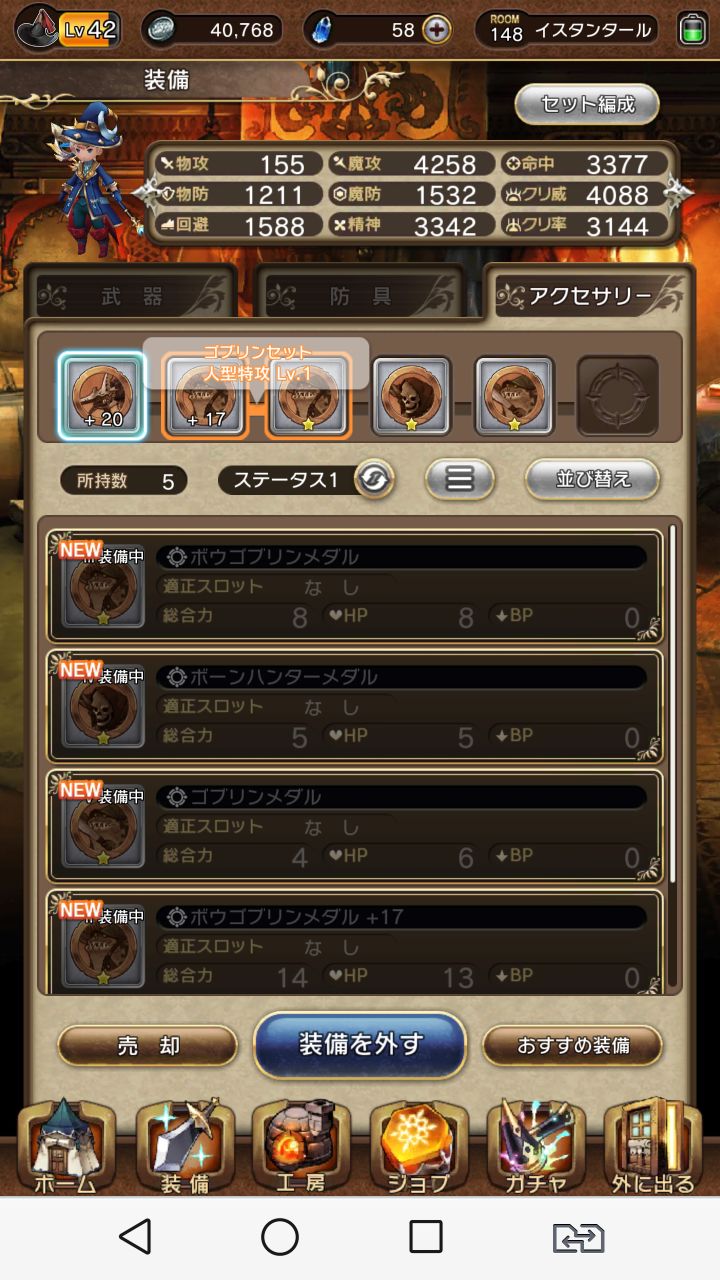The image size is (720, 1280).
Task: Select the ボーンハンターメダル list entry
Action: 355,707
